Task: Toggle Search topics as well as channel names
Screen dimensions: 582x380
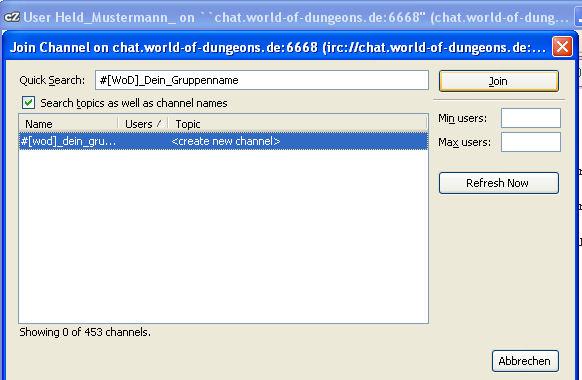Action: [28, 103]
